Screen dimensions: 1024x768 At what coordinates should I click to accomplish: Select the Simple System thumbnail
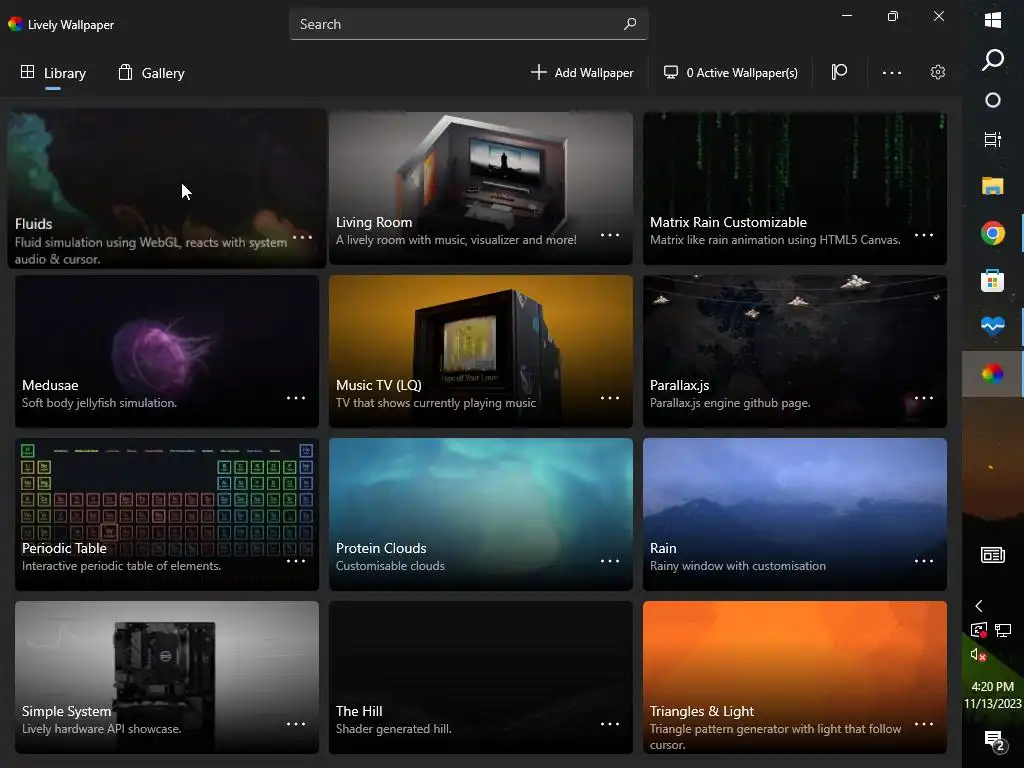point(167,677)
